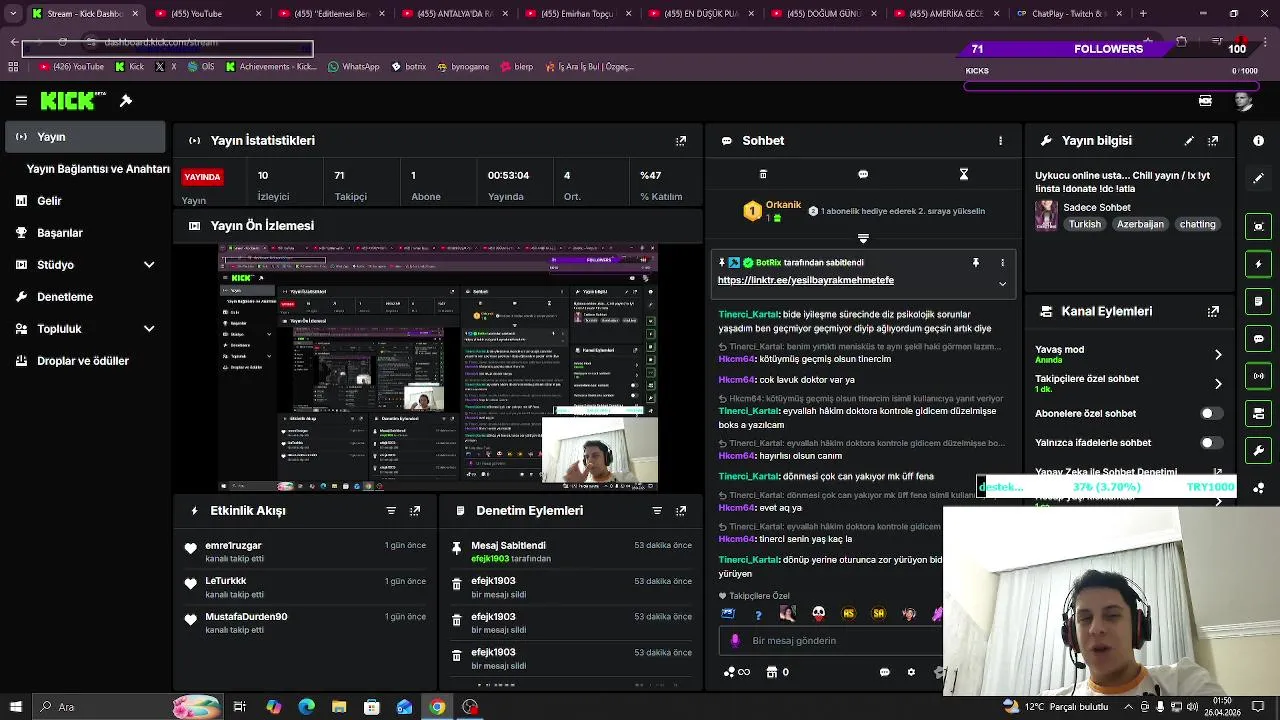Click the hourglass icon in Sohbet toolbar
This screenshot has height=720, width=1280.
click(x=964, y=174)
